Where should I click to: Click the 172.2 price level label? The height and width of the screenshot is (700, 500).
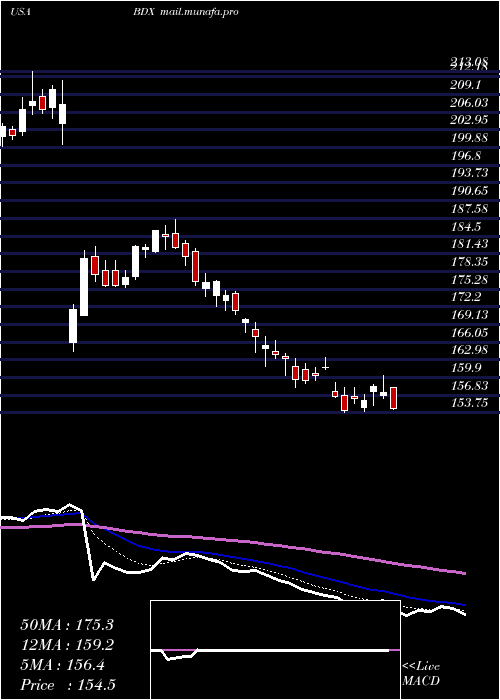click(466, 297)
